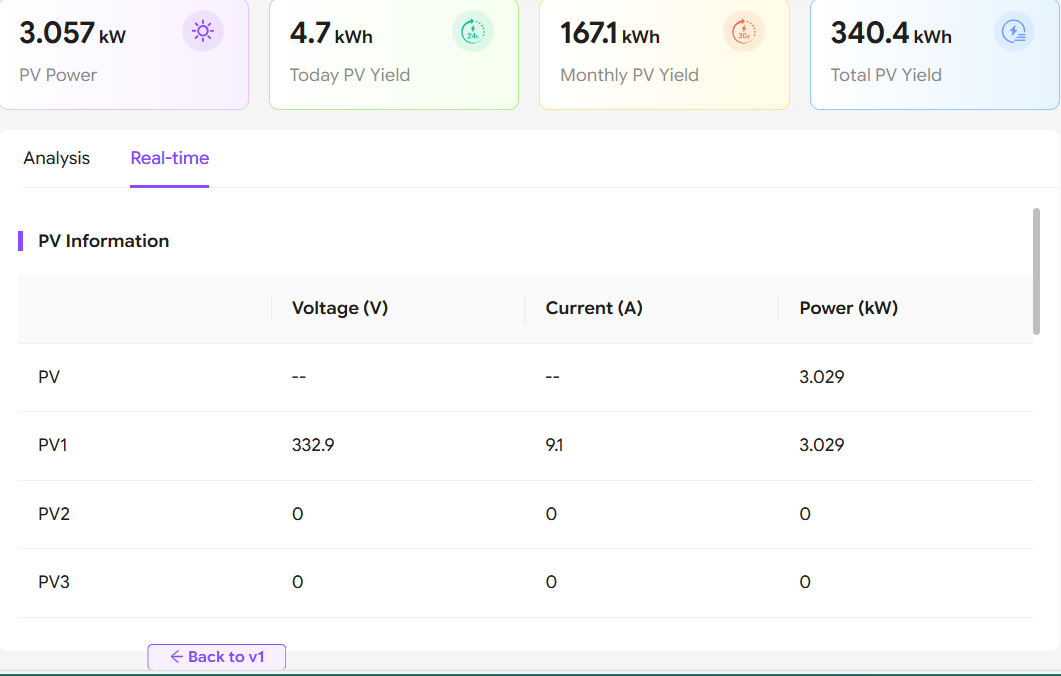
Task: Click the 3.057 kW PV Power value
Action: 72,34
